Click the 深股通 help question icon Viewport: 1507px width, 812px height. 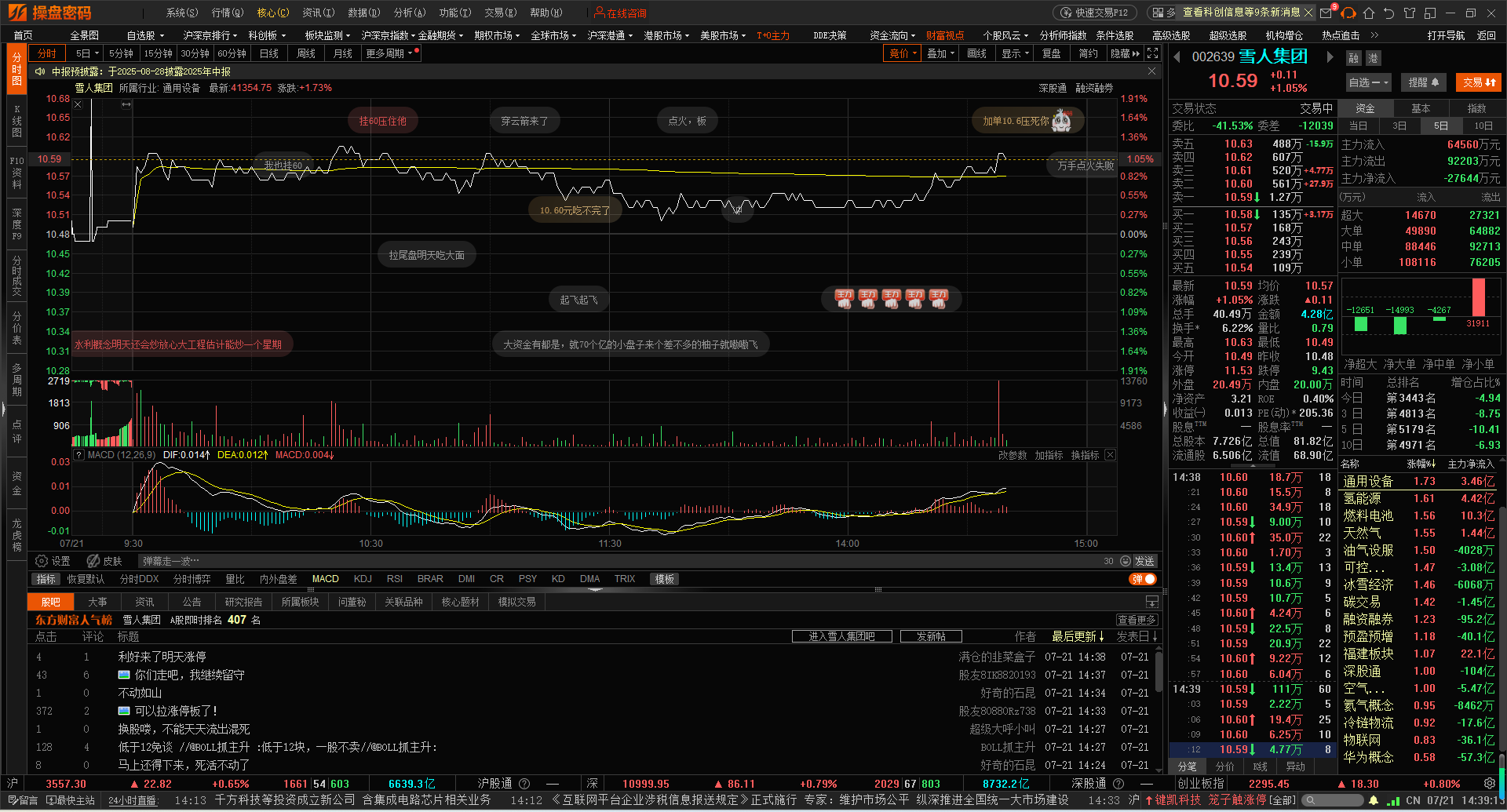point(1118,784)
